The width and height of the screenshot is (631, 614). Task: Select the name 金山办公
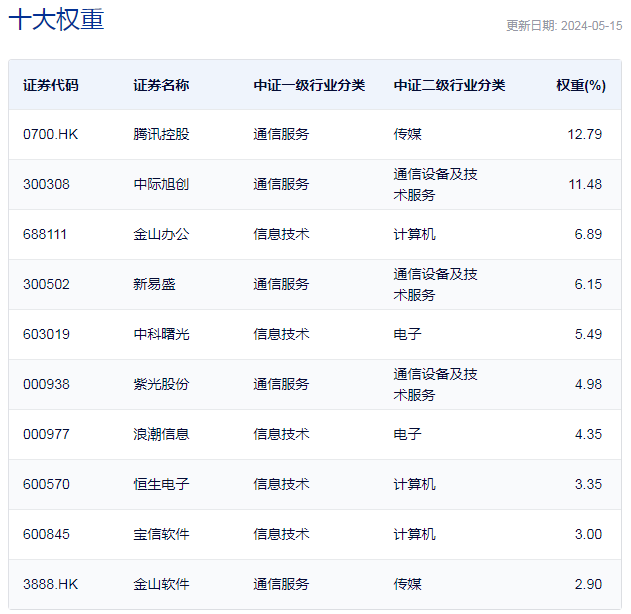coord(161,234)
